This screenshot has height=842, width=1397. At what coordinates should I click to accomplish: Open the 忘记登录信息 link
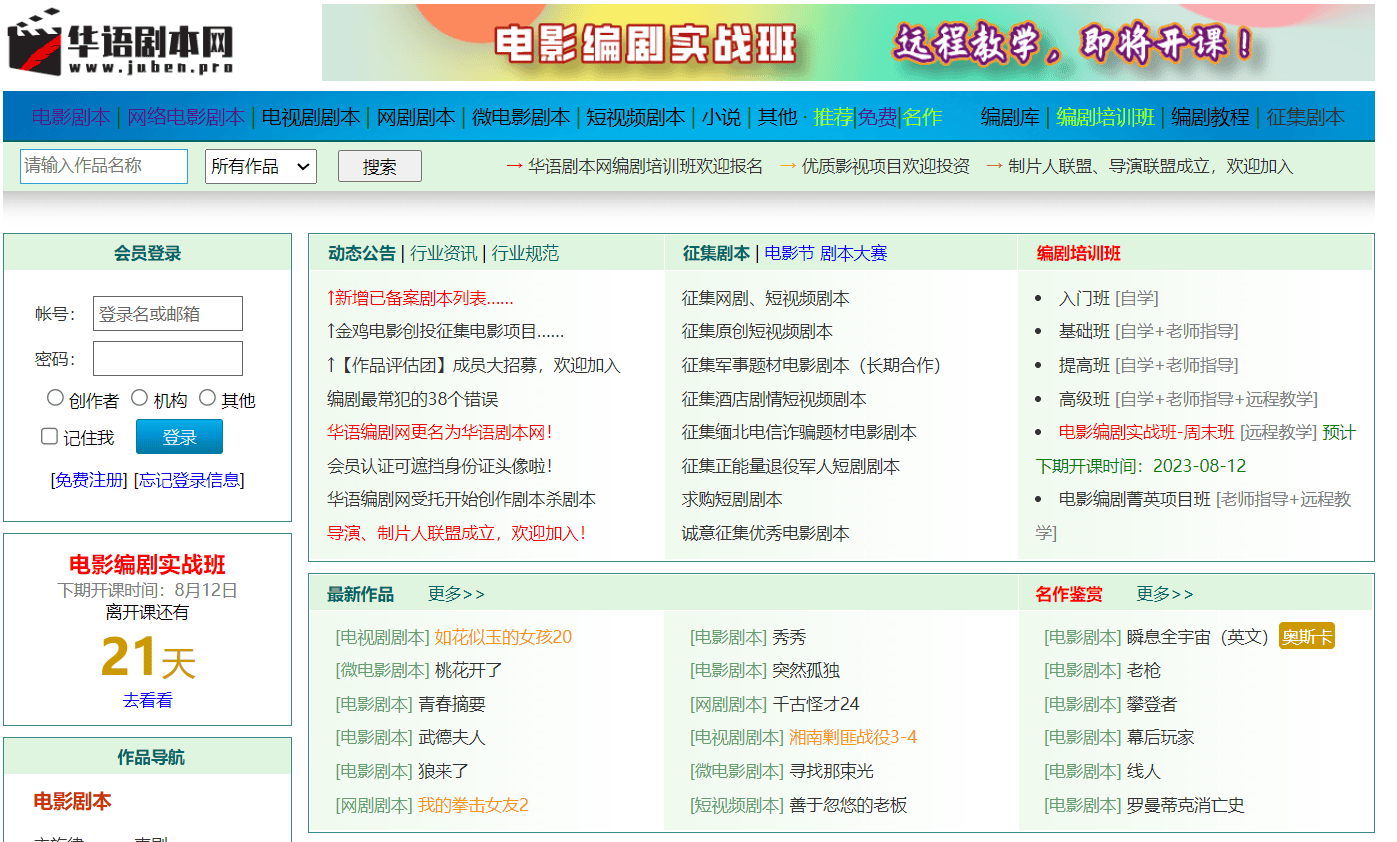[x=187, y=480]
